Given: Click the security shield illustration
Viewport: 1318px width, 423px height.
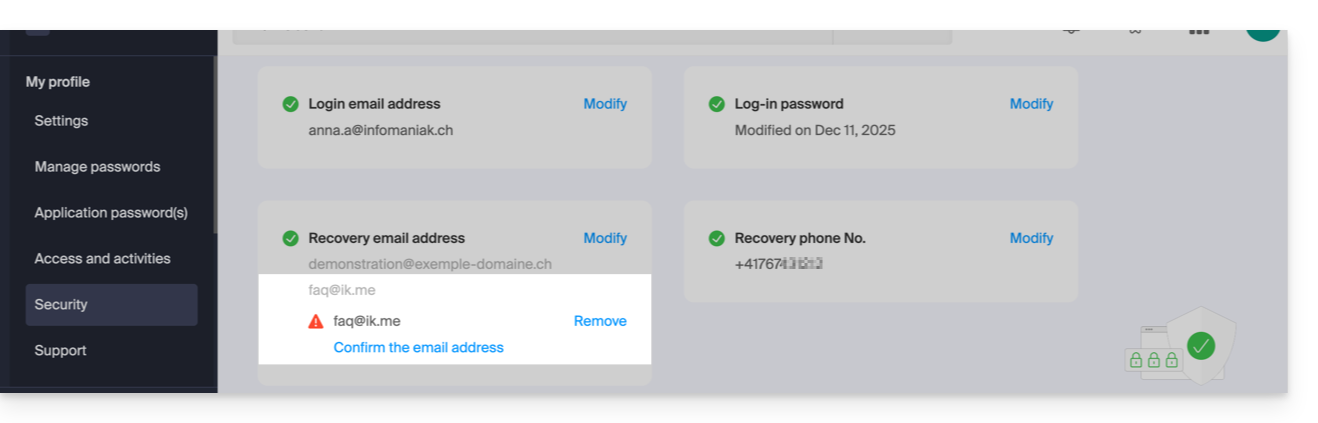Looking at the screenshot, I should pos(1200,345).
